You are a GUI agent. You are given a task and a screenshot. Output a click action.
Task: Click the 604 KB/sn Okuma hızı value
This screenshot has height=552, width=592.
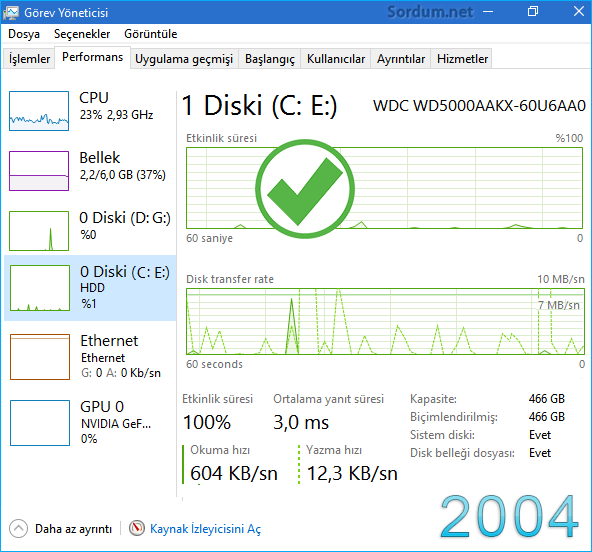pyautogui.click(x=234, y=473)
